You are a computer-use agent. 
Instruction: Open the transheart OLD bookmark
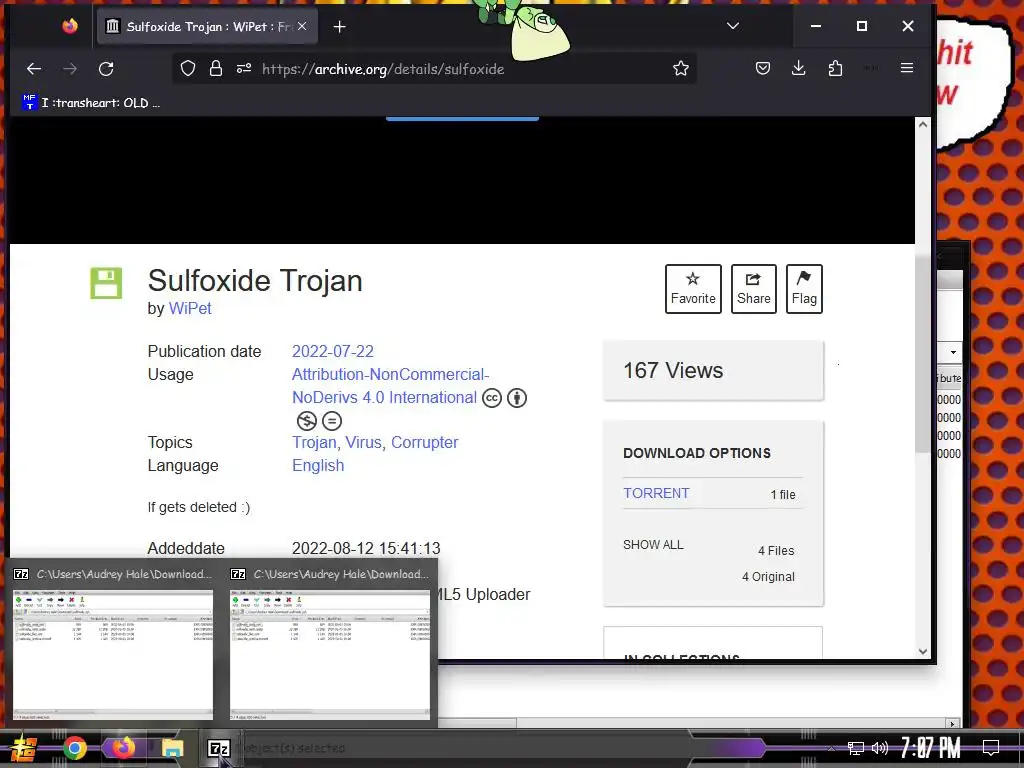[91, 103]
